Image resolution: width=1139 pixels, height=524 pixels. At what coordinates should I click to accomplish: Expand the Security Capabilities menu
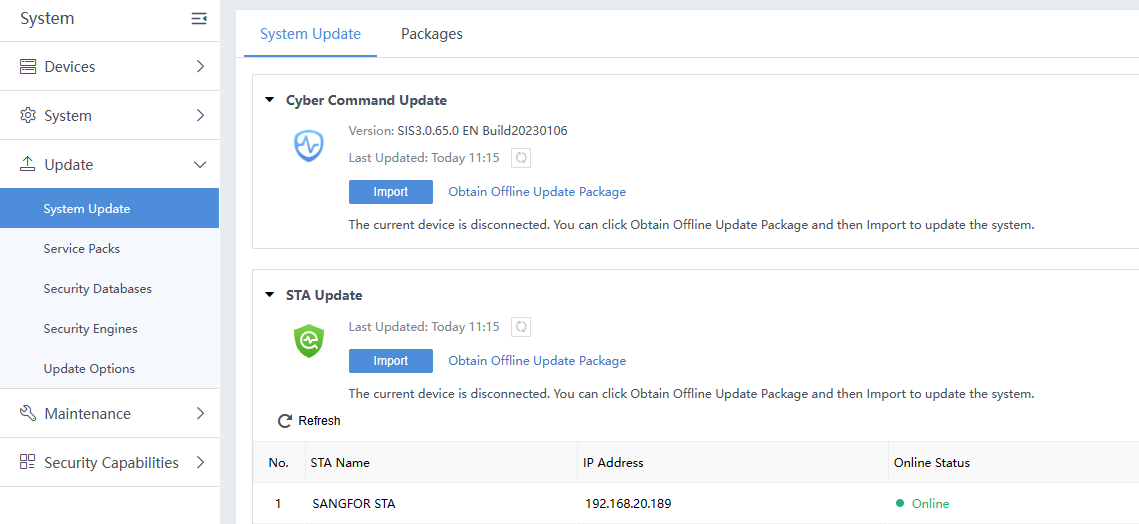[200, 463]
